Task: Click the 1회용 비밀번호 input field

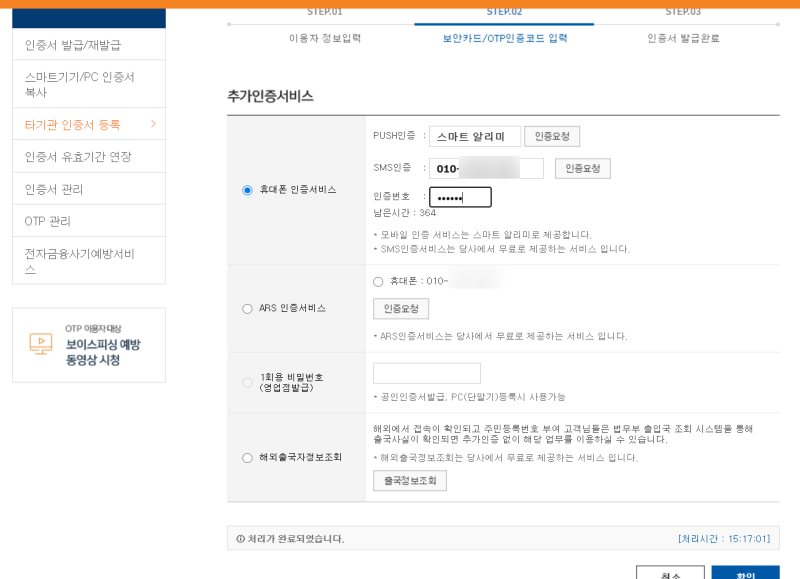Action: point(427,373)
